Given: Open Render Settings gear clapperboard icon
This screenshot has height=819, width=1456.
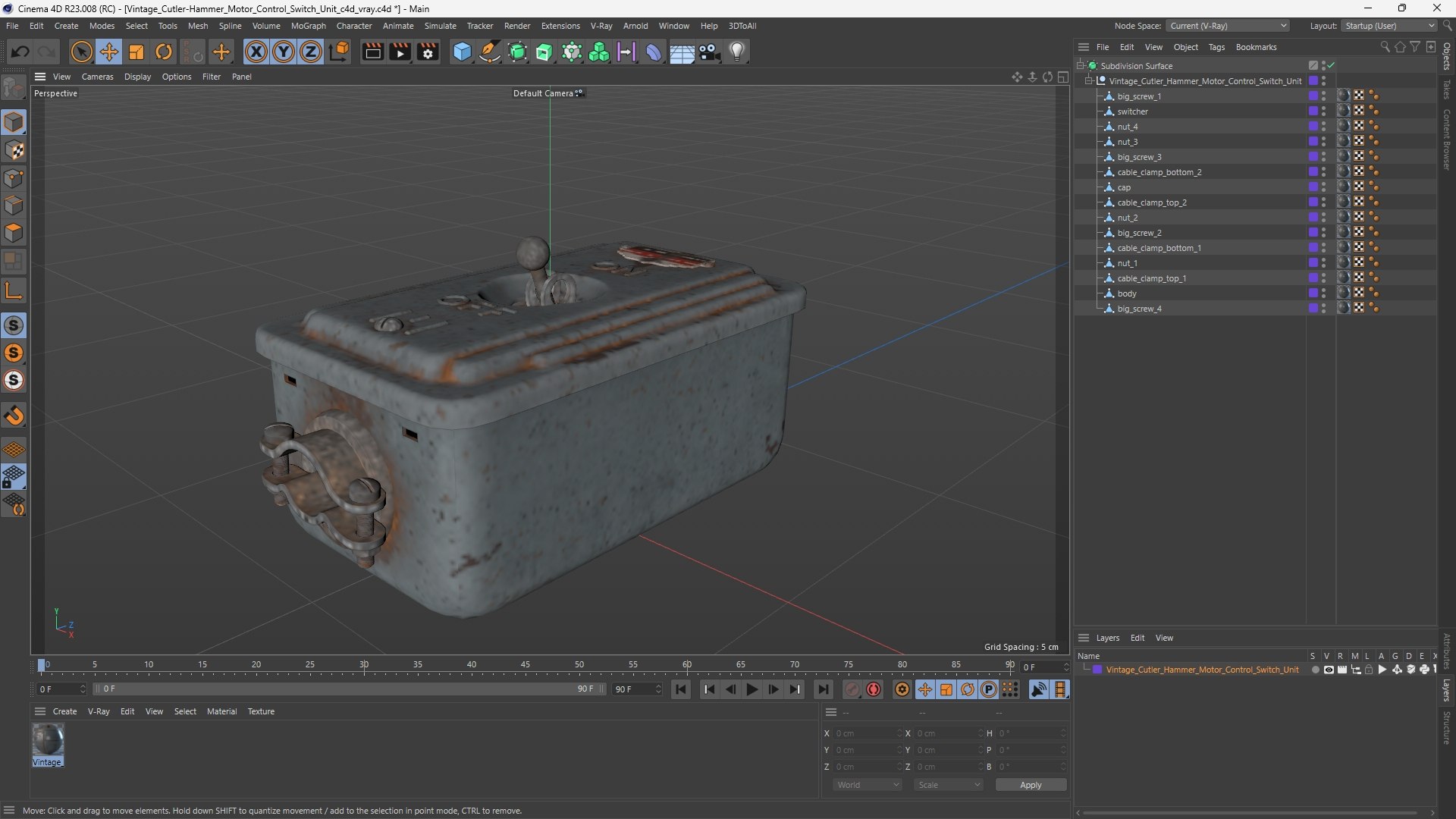Looking at the screenshot, I should coord(428,52).
